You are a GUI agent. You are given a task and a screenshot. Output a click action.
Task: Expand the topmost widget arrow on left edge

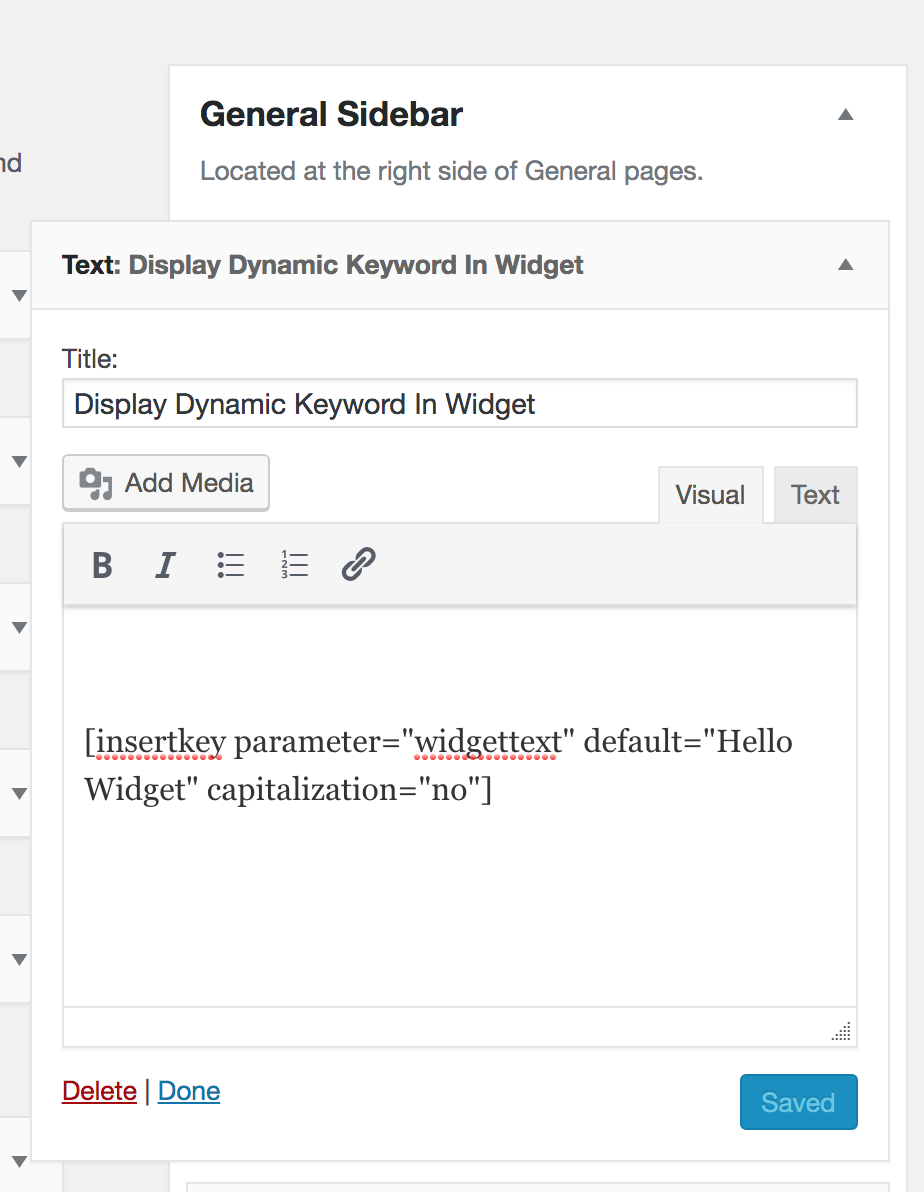tap(18, 296)
